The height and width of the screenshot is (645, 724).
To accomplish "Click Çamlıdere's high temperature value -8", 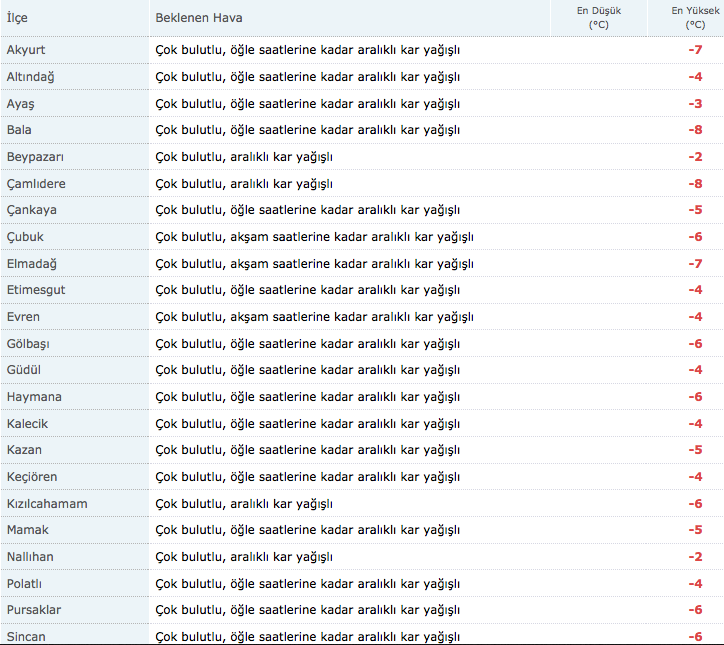I will pos(695,184).
